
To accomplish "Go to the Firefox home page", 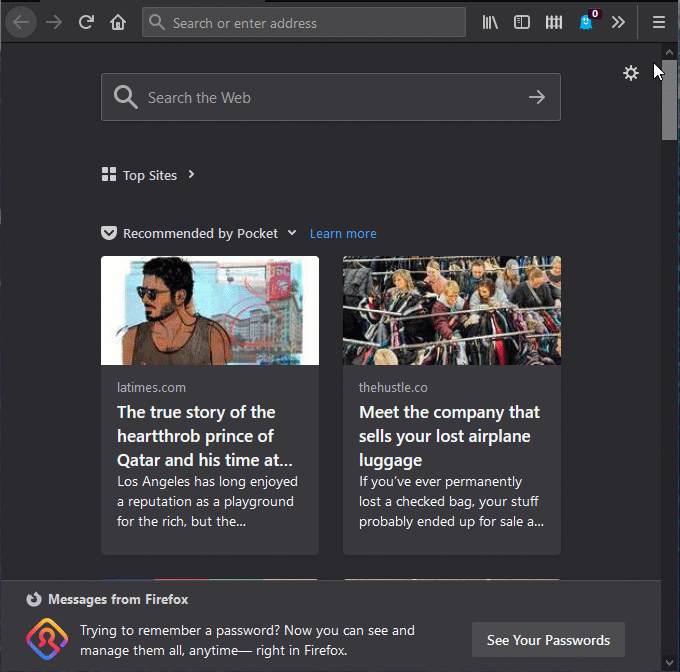I will point(118,22).
